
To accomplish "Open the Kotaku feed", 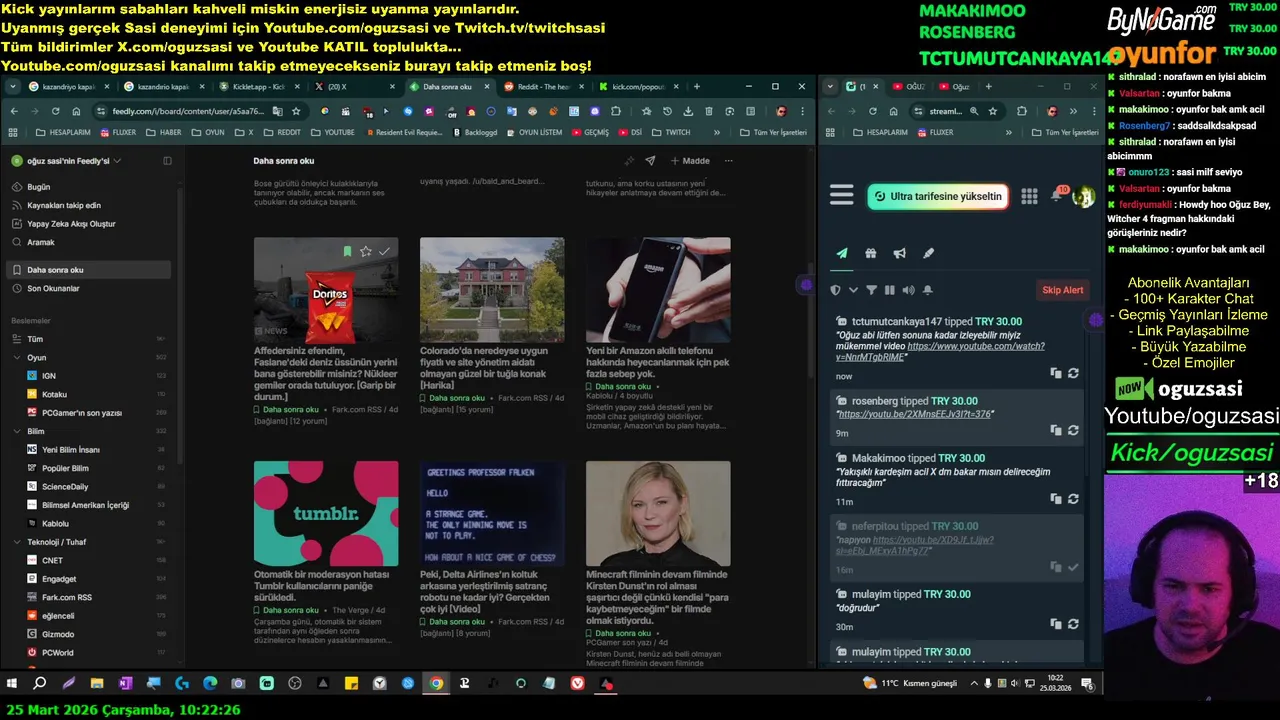I will click(90, 394).
